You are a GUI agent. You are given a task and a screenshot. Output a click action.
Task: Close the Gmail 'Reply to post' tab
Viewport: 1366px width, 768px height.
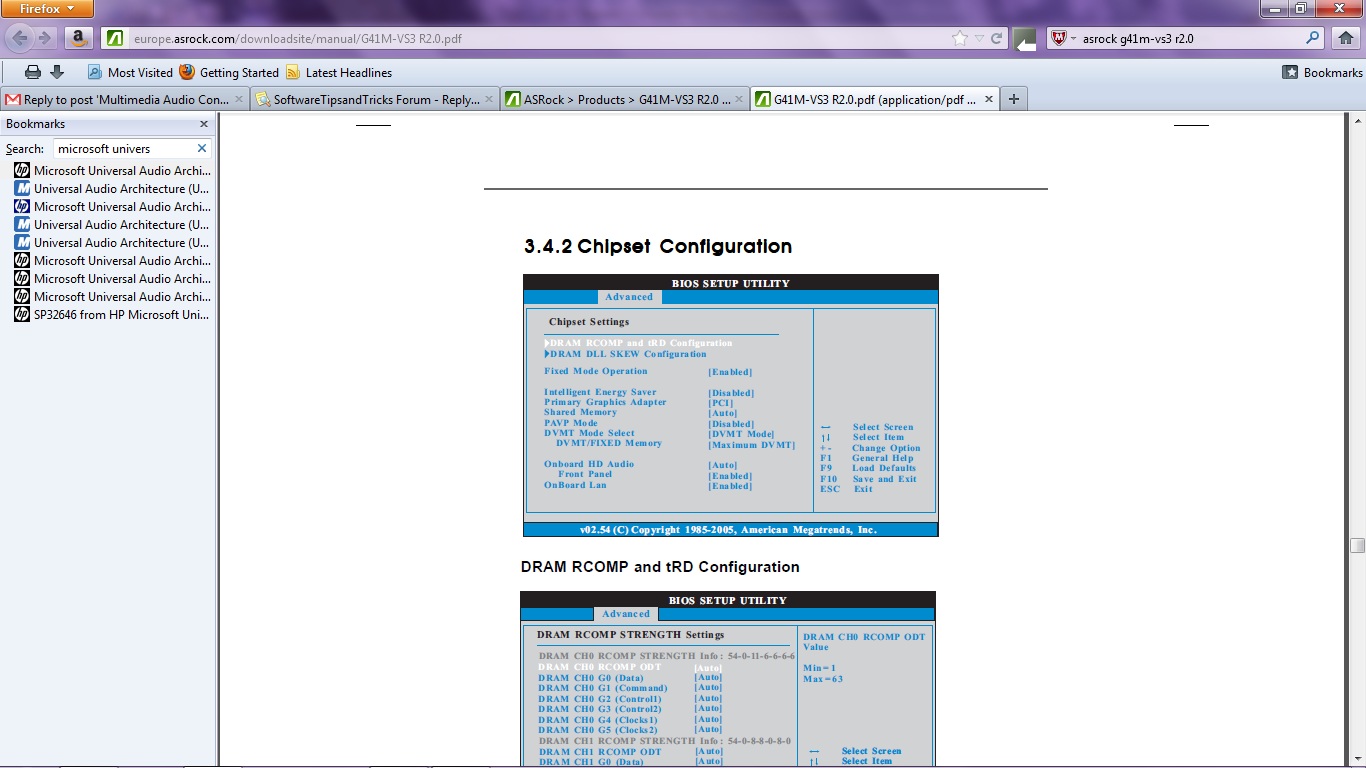(239, 99)
